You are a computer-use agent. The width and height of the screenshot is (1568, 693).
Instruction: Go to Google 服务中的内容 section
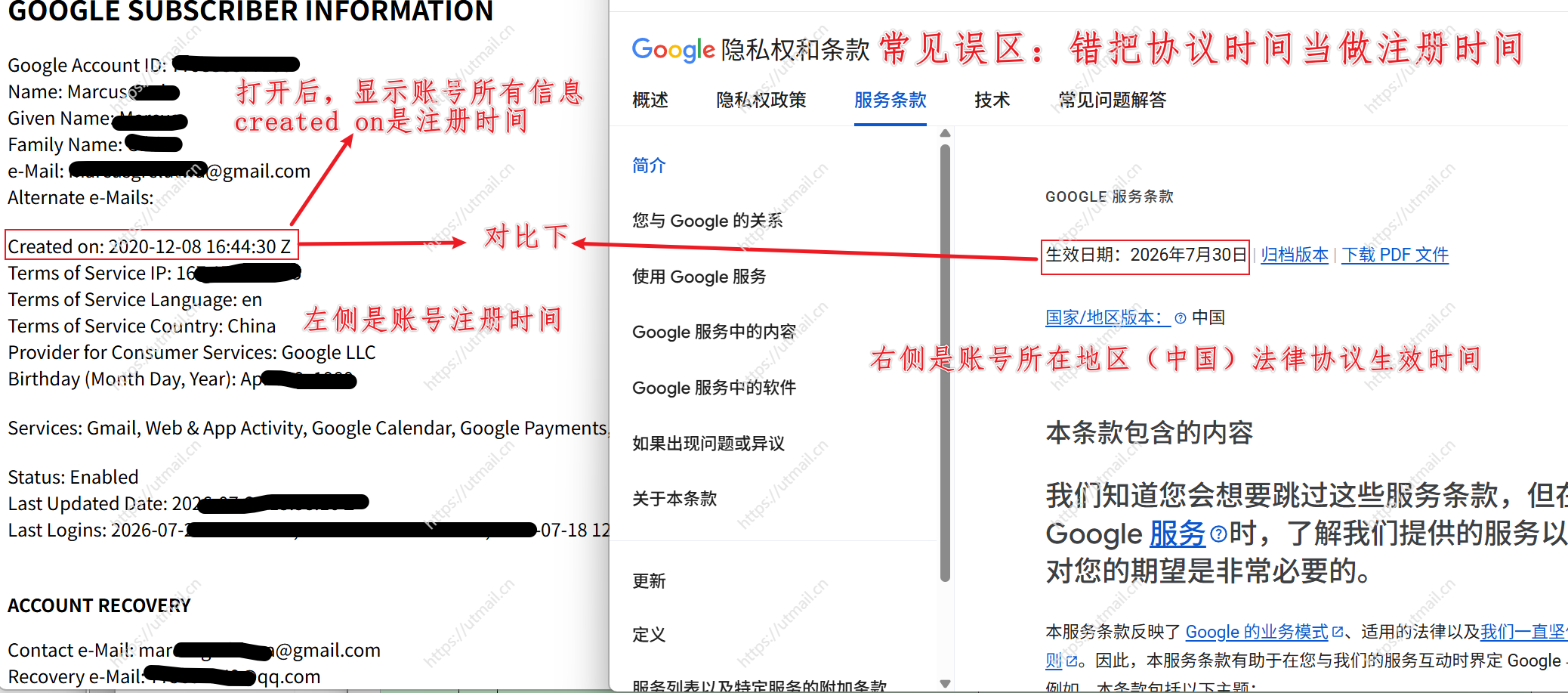(x=715, y=332)
